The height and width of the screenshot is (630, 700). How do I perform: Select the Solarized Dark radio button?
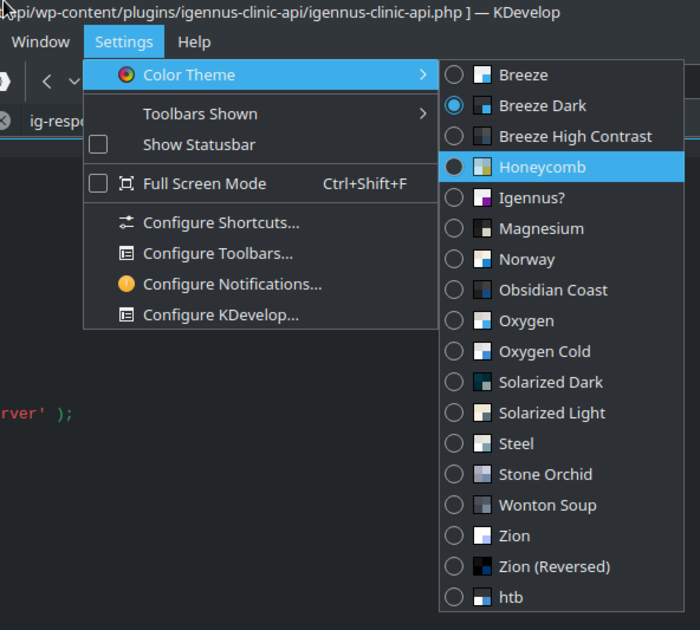point(454,383)
